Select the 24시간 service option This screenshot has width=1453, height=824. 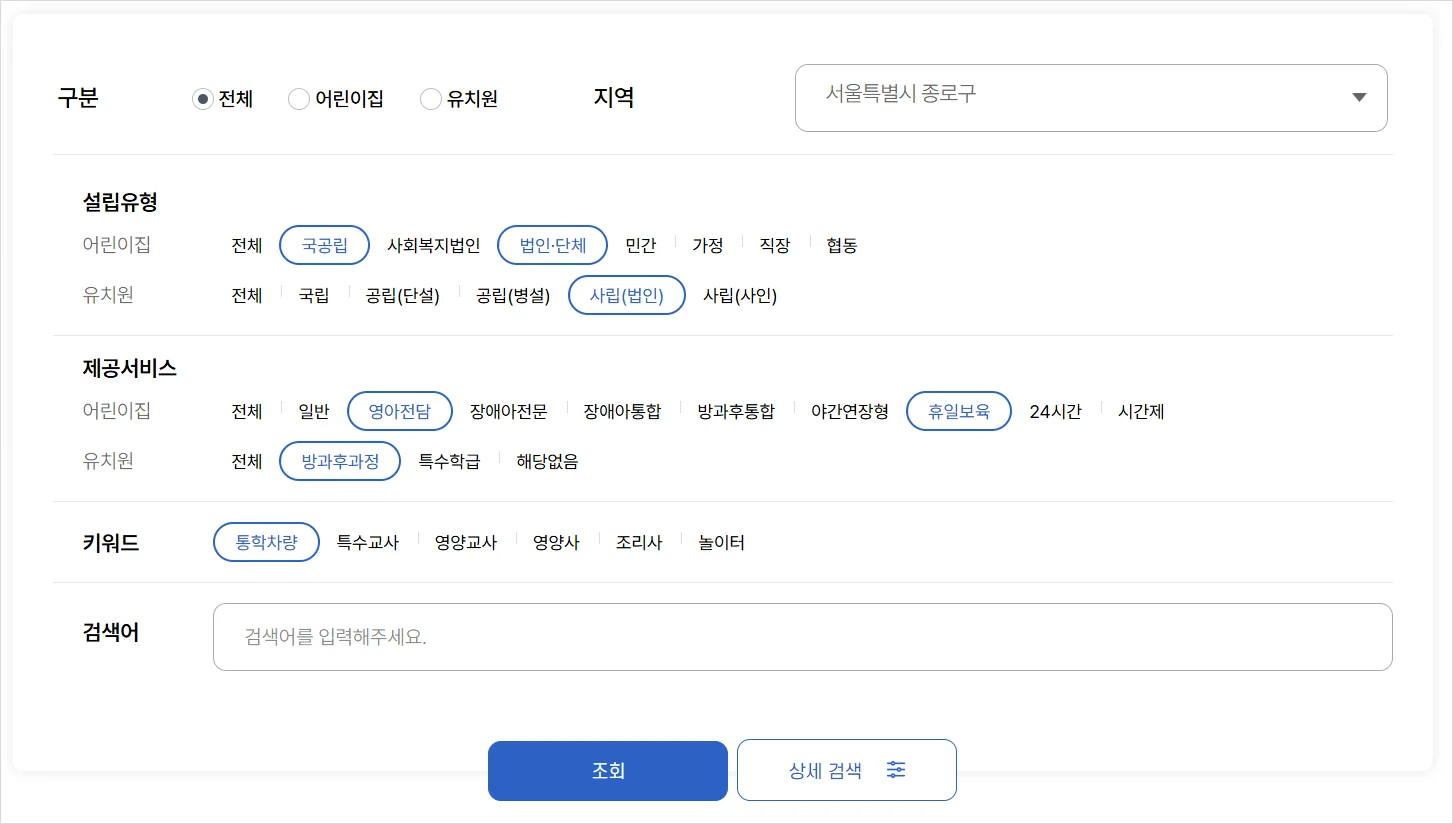(1055, 411)
